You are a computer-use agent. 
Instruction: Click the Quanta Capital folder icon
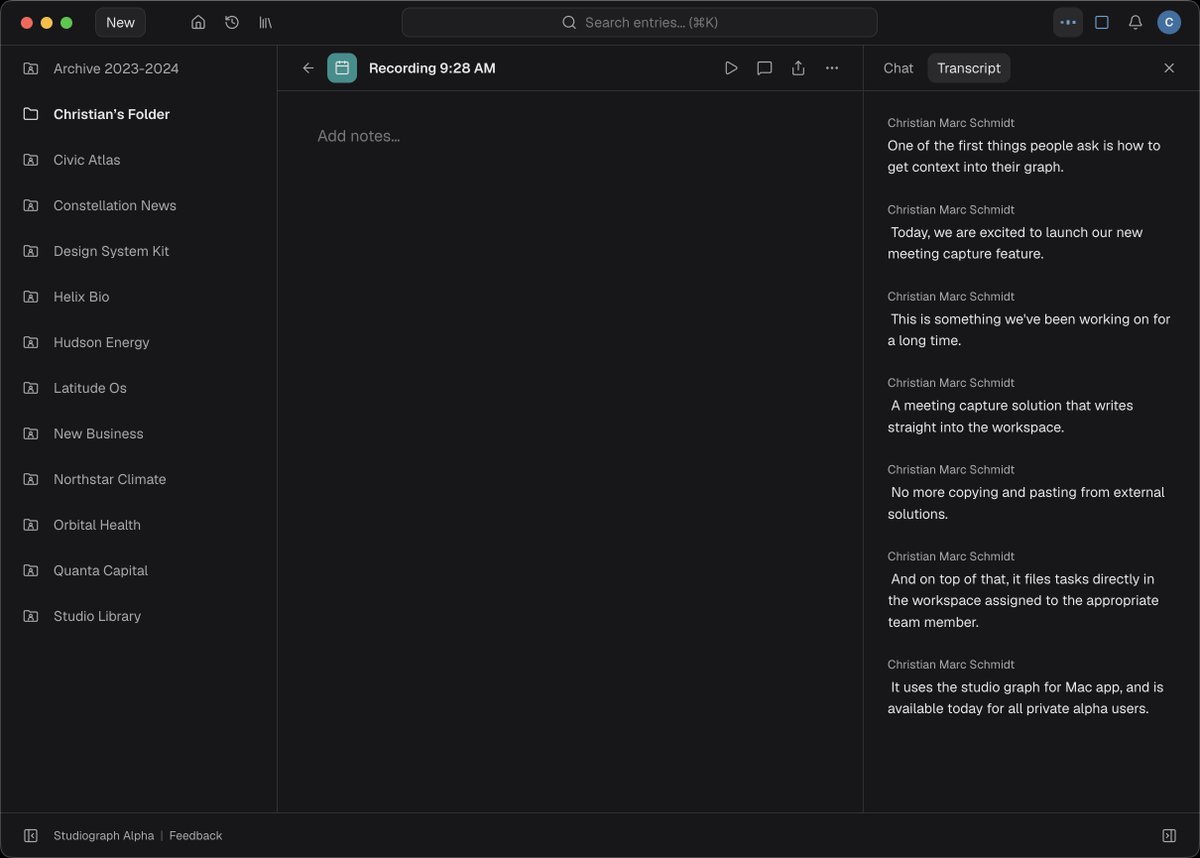31,571
